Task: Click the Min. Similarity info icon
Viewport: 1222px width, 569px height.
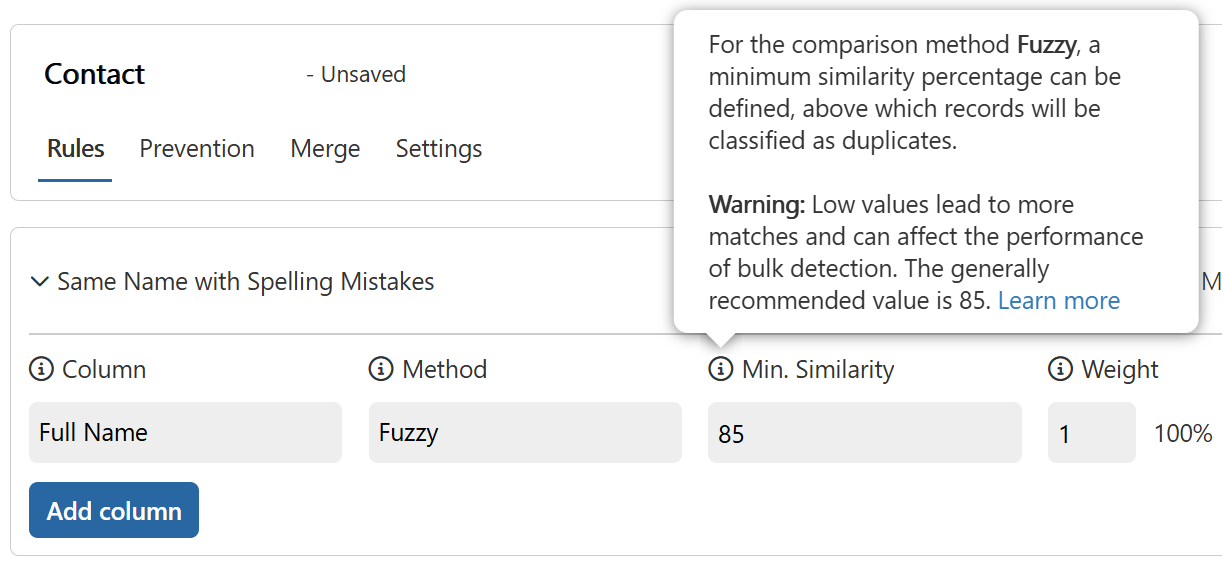Action: tap(720, 369)
